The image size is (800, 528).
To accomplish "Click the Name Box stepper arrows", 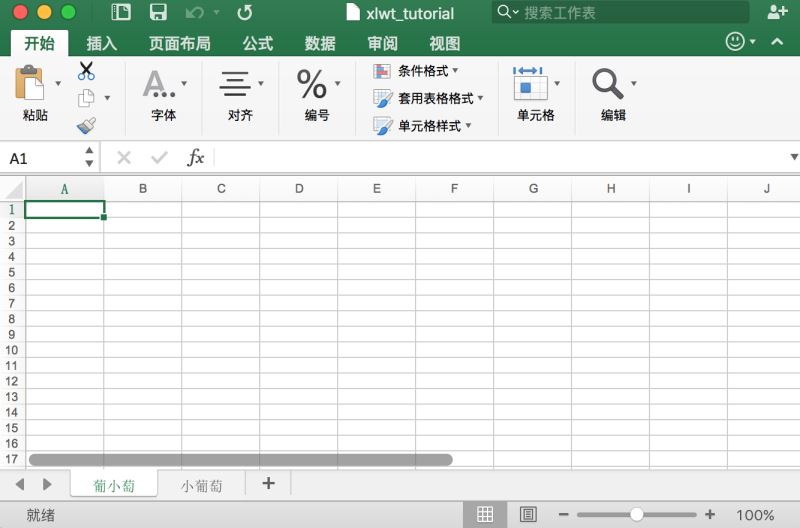I will [x=89, y=157].
